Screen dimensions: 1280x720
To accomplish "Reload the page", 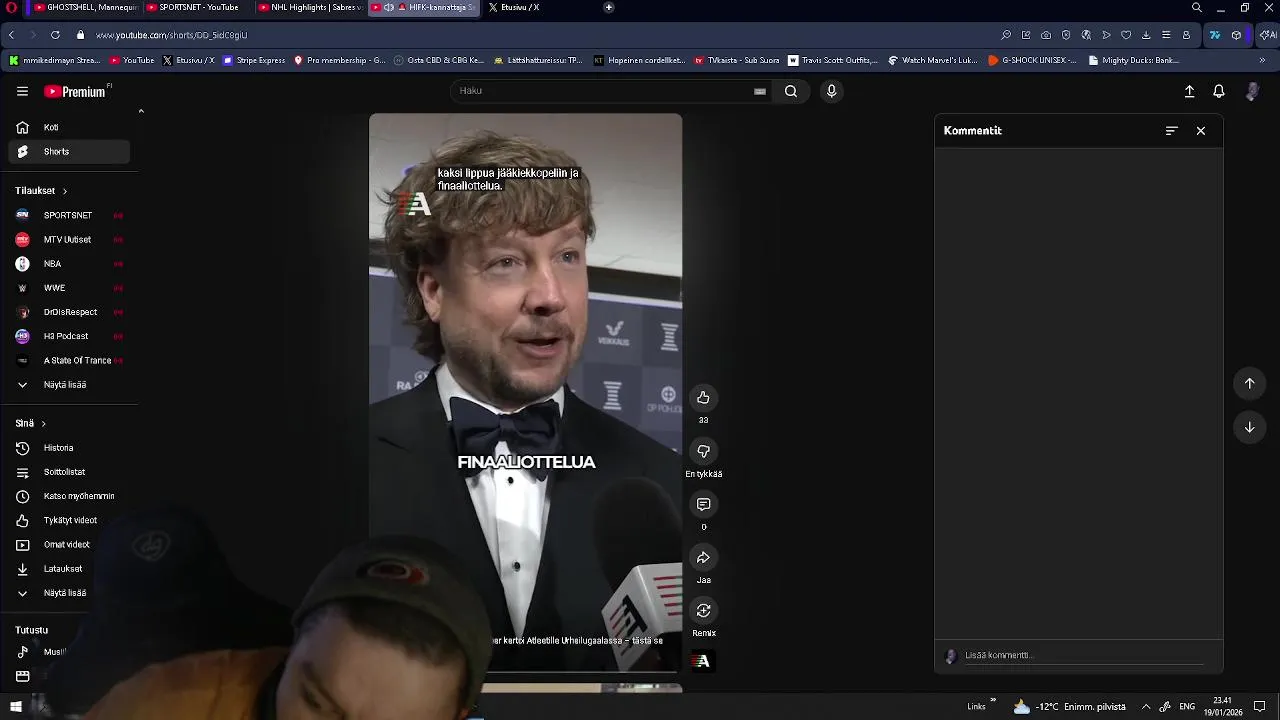I will tap(55, 35).
